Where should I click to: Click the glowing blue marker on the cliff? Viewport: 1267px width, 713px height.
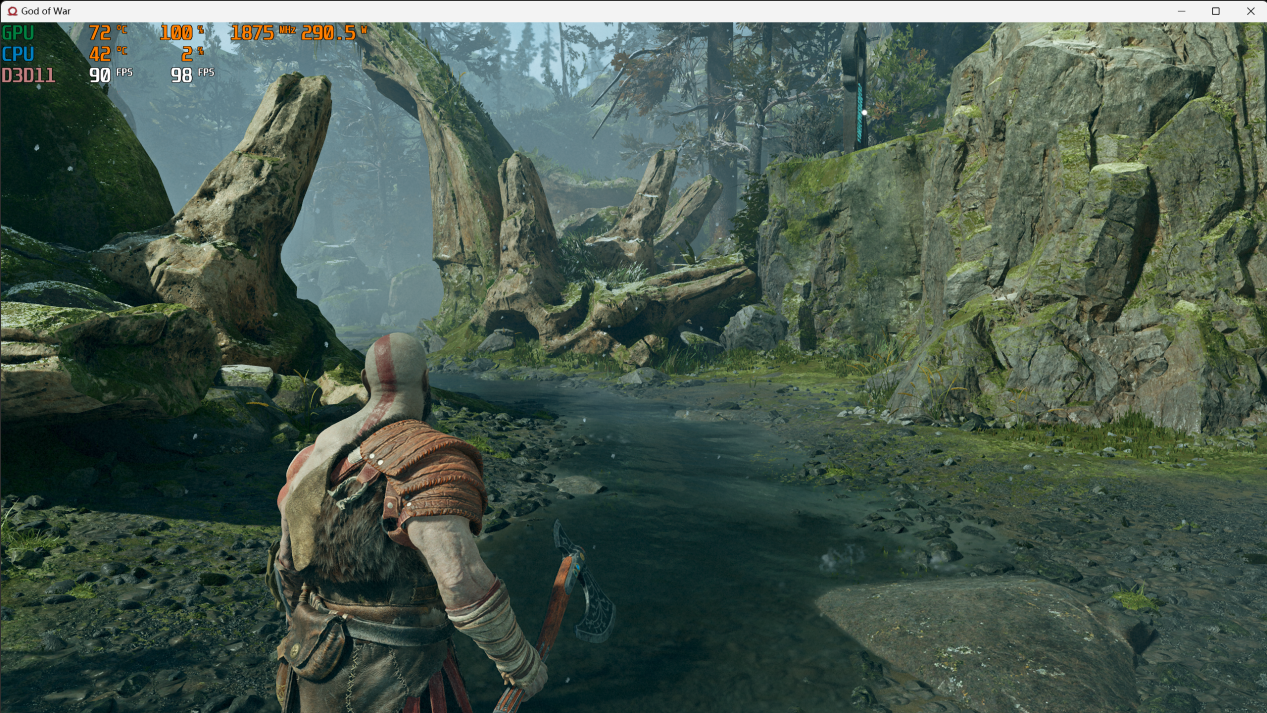(861, 113)
